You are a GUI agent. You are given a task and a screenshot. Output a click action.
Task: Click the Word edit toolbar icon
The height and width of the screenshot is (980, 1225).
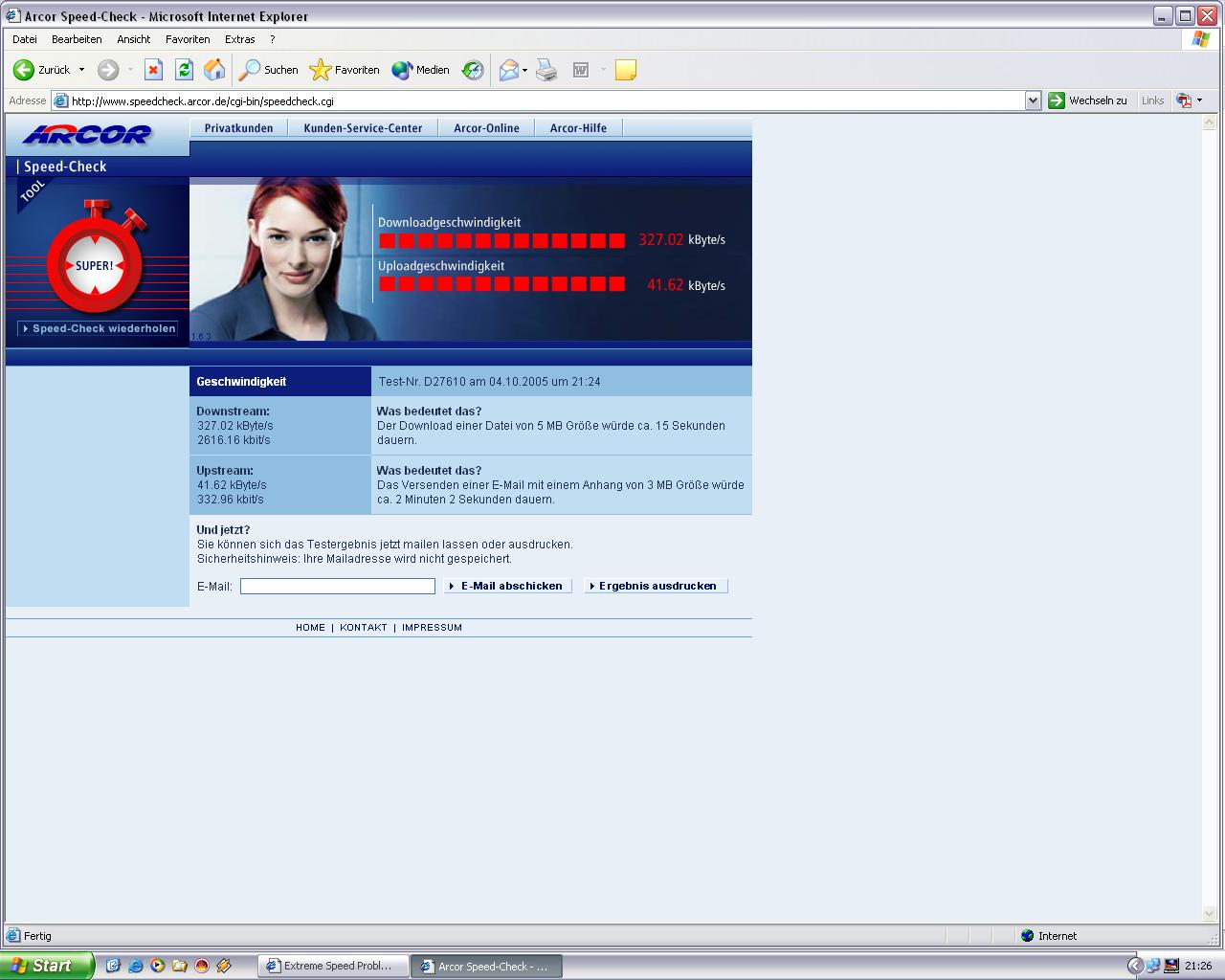click(x=580, y=70)
